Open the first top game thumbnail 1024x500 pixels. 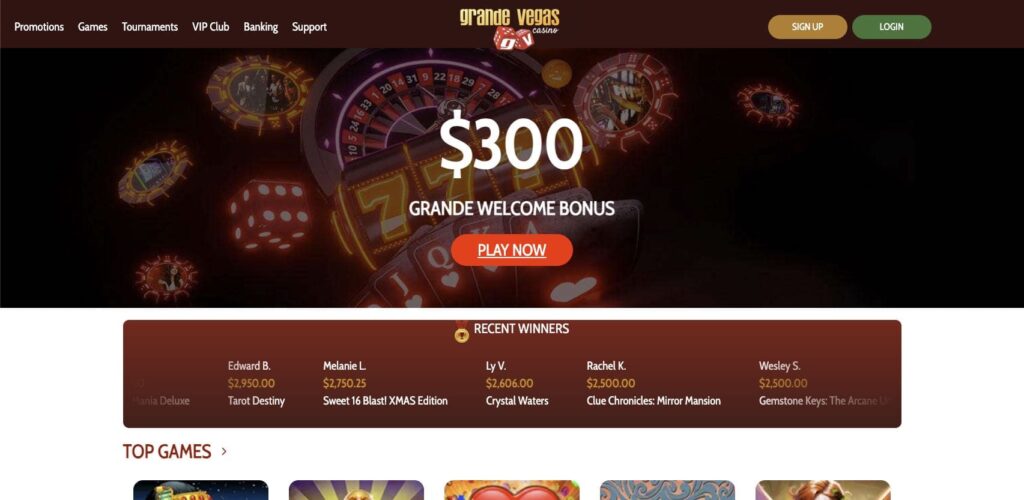pyautogui.click(x=200, y=490)
